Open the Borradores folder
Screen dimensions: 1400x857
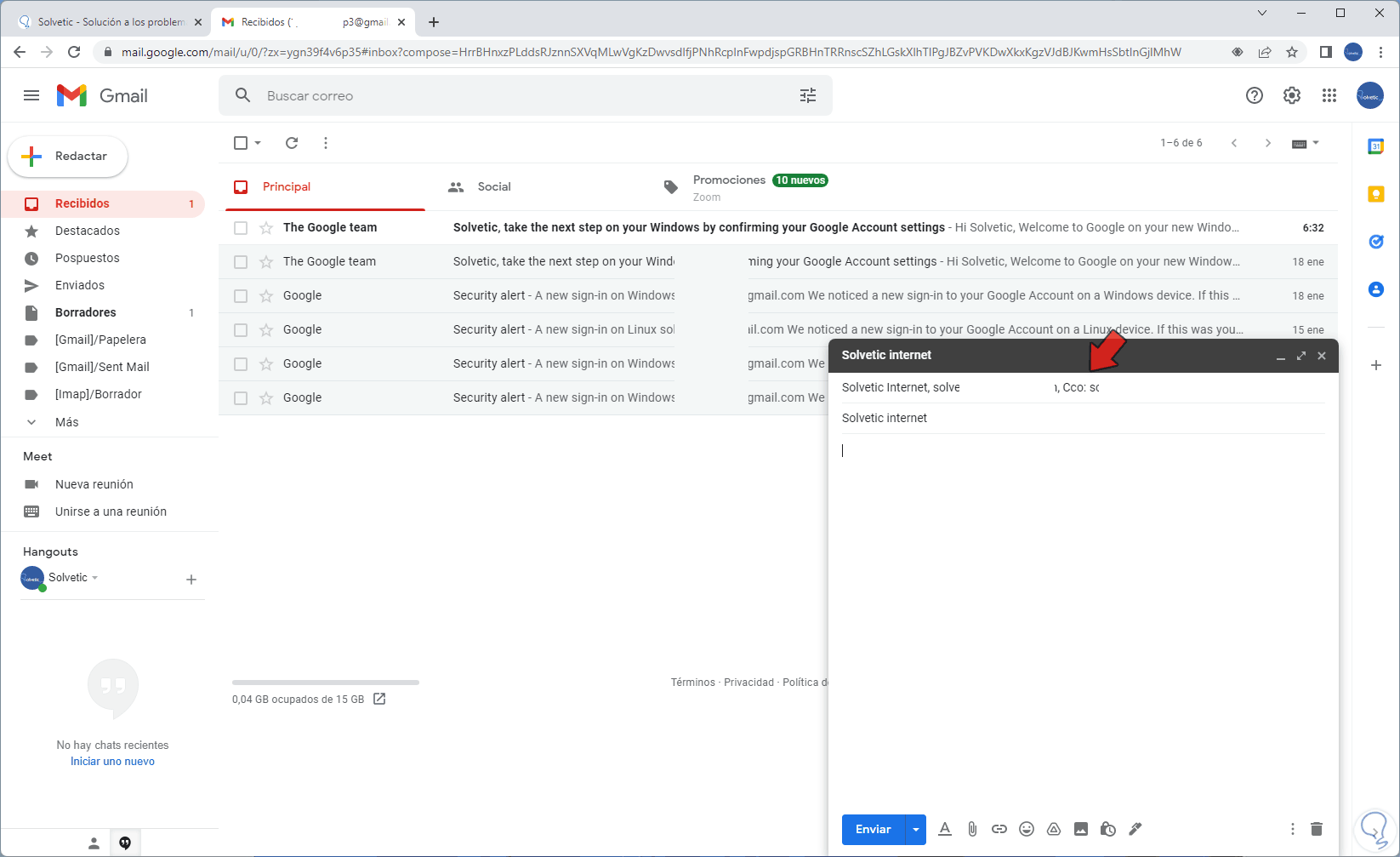[x=103, y=312]
